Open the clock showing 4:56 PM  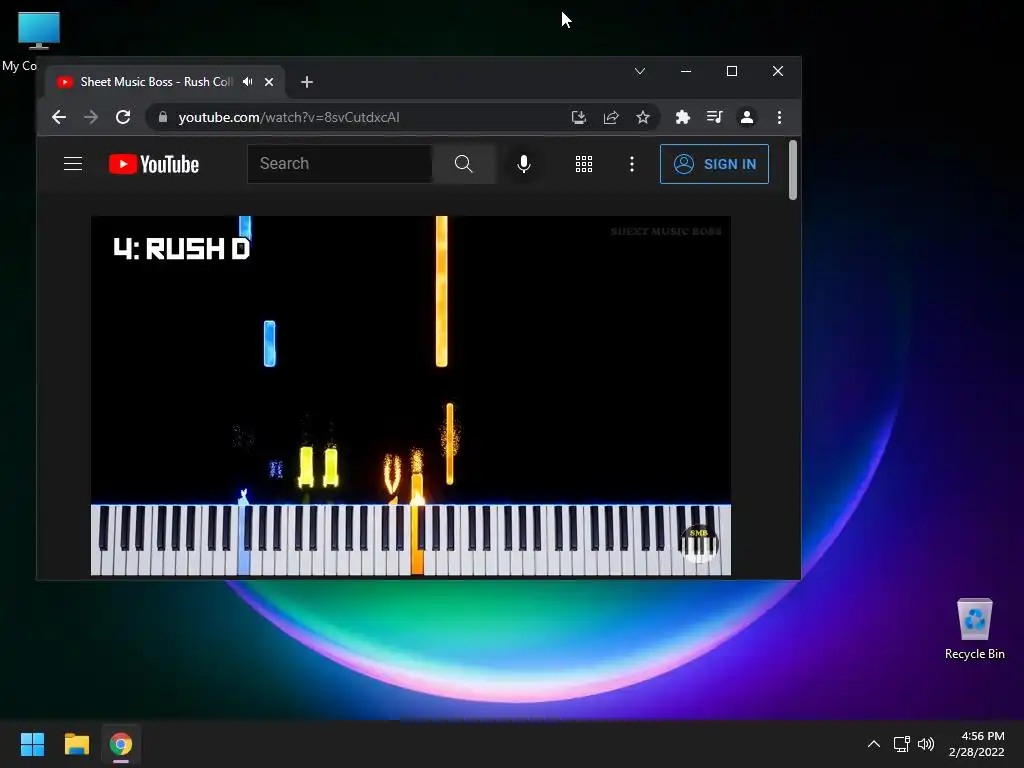tap(977, 744)
